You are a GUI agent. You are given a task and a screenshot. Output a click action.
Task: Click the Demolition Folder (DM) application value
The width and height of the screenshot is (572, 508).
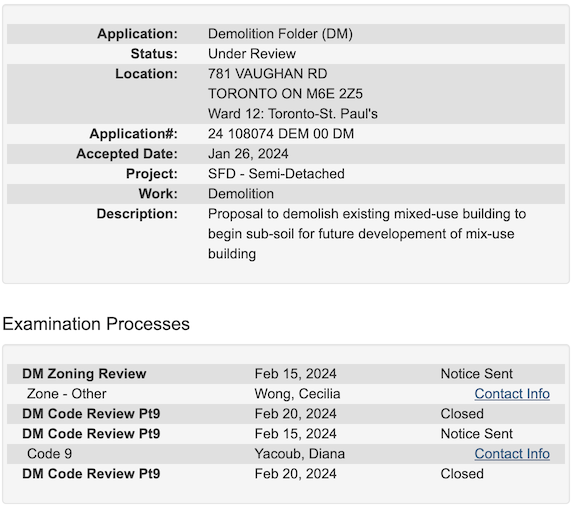click(280, 34)
